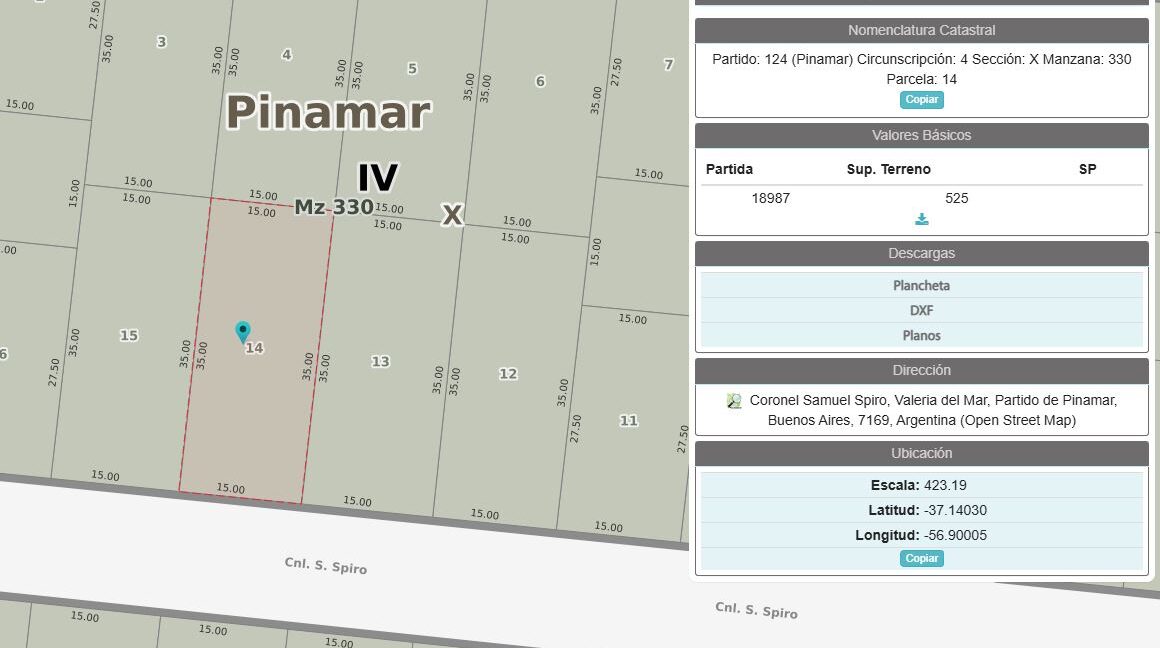The width and height of the screenshot is (1160, 648).
Task: Click the Coronel Samuel Spiro address text
Action: tap(933, 411)
